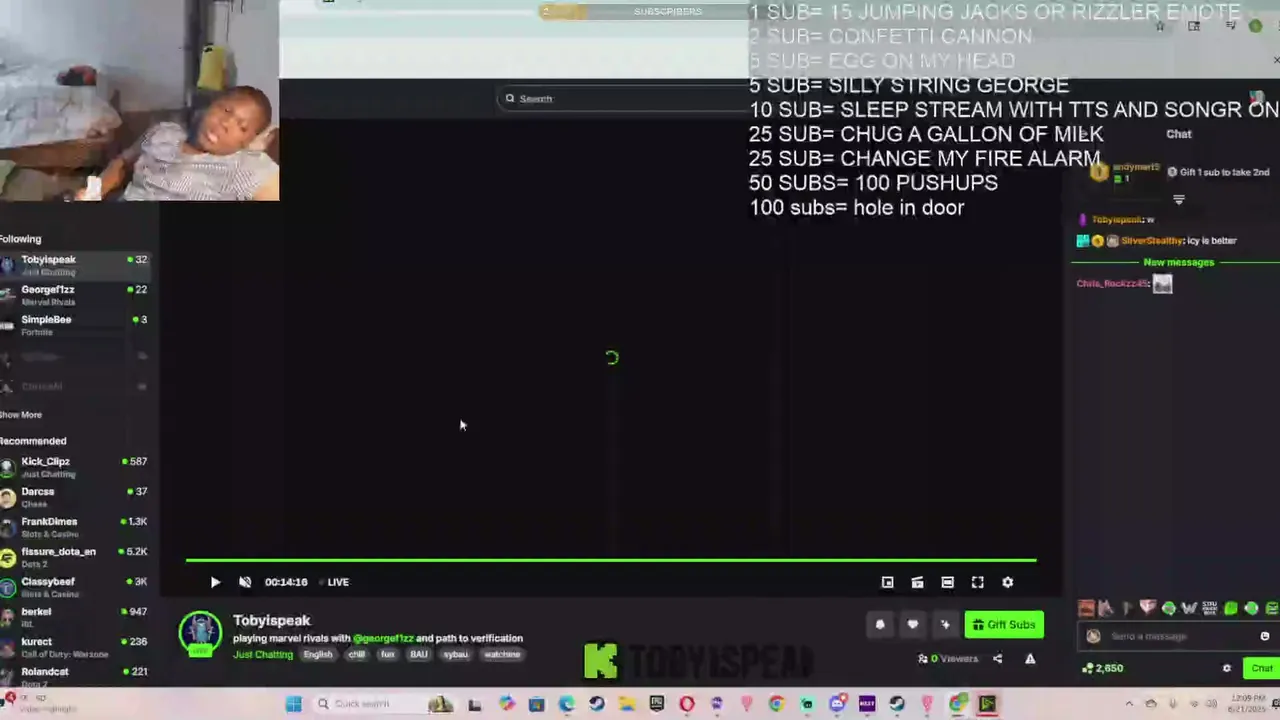Open the Tobyispeak channel name link
1280x720 pixels.
point(272,621)
